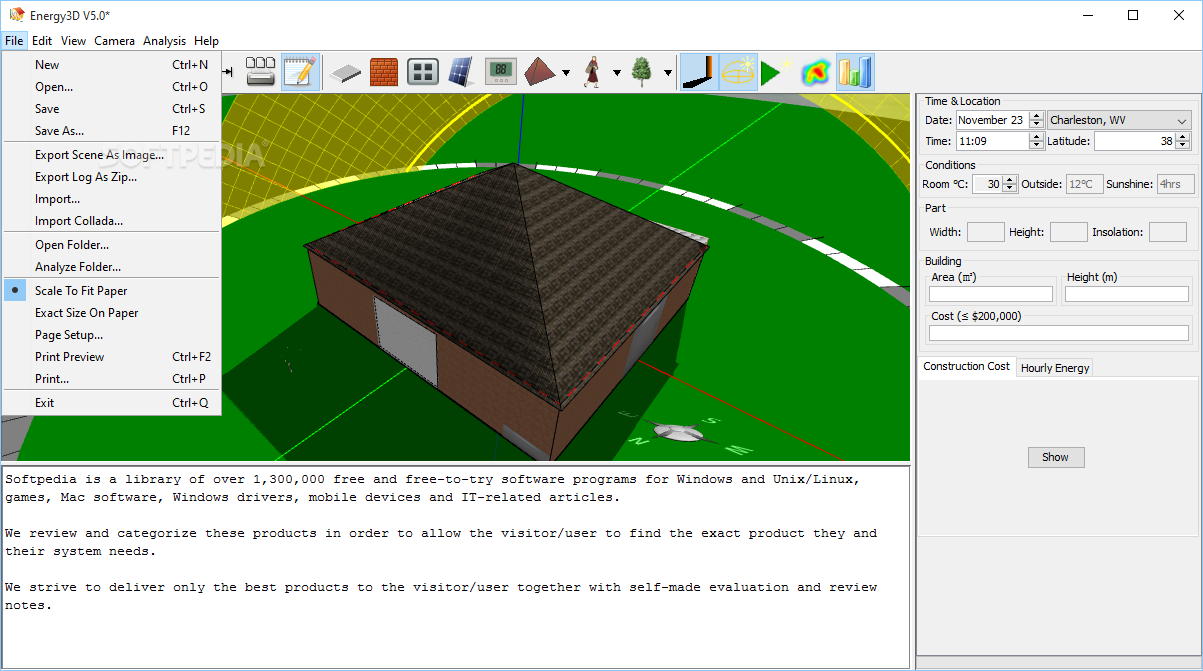Click the Date field showing November 23
This screenshot has height=671, width=1203.
pyautogui.click(x=992, y=120)
